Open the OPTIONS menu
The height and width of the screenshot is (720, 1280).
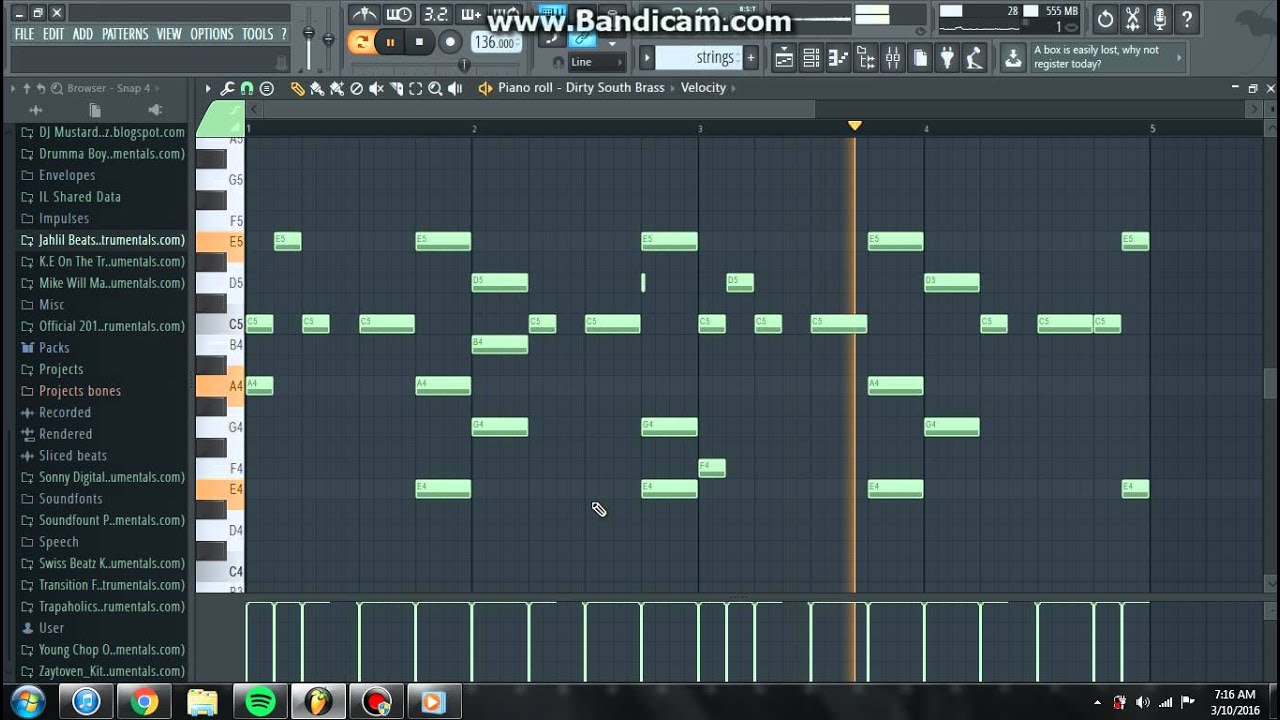click(x=212, y=34)
